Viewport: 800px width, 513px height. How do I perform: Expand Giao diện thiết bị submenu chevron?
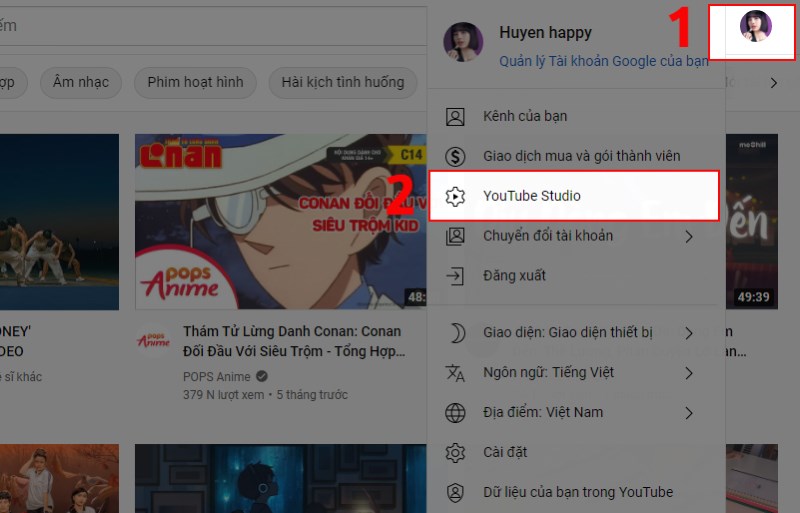(689, 333)
